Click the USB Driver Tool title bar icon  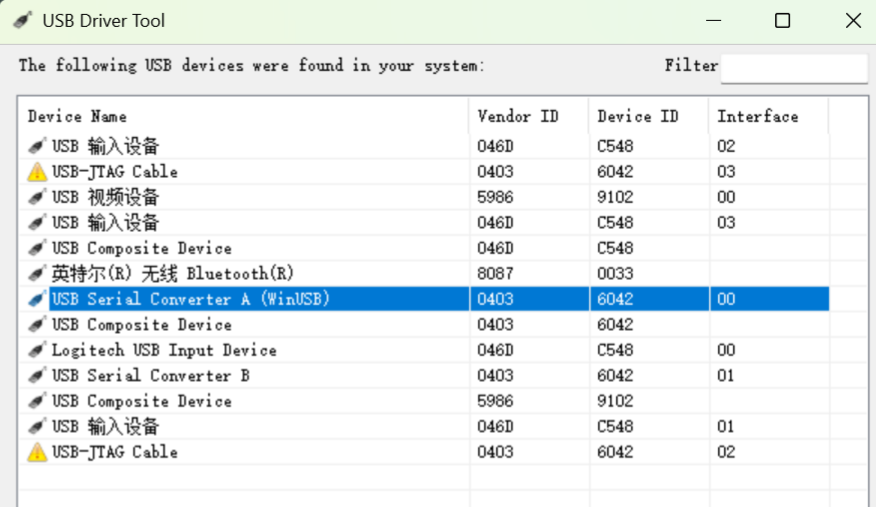click(x=23, y=21)
